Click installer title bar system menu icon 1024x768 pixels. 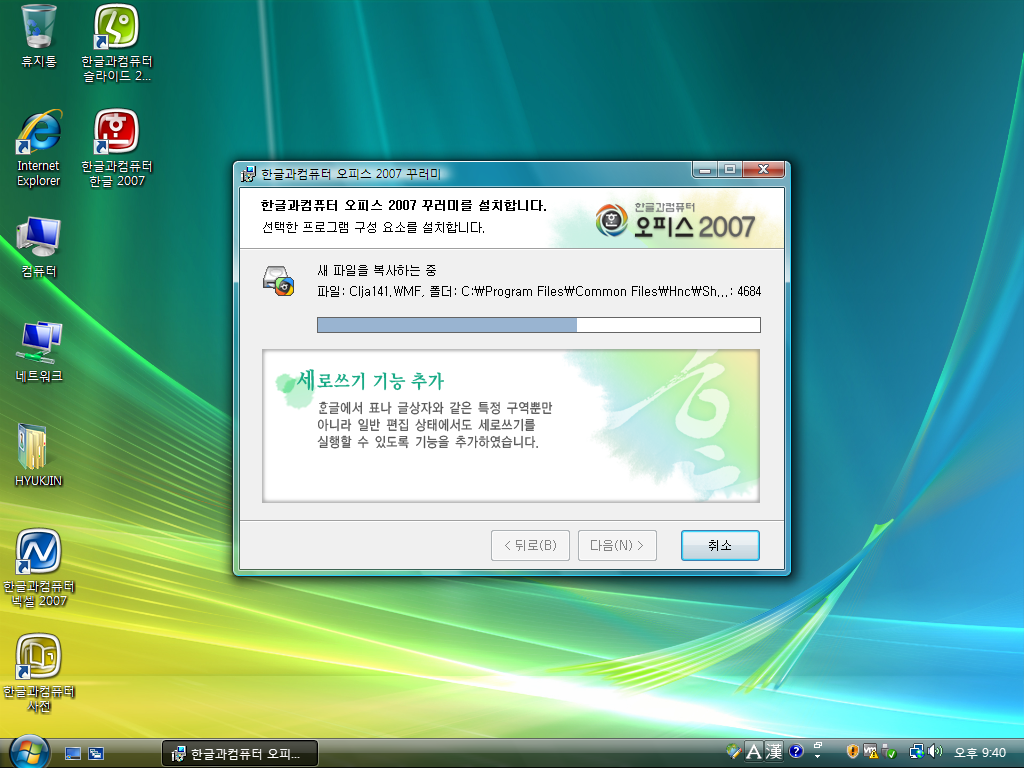(x=248, y=174)
